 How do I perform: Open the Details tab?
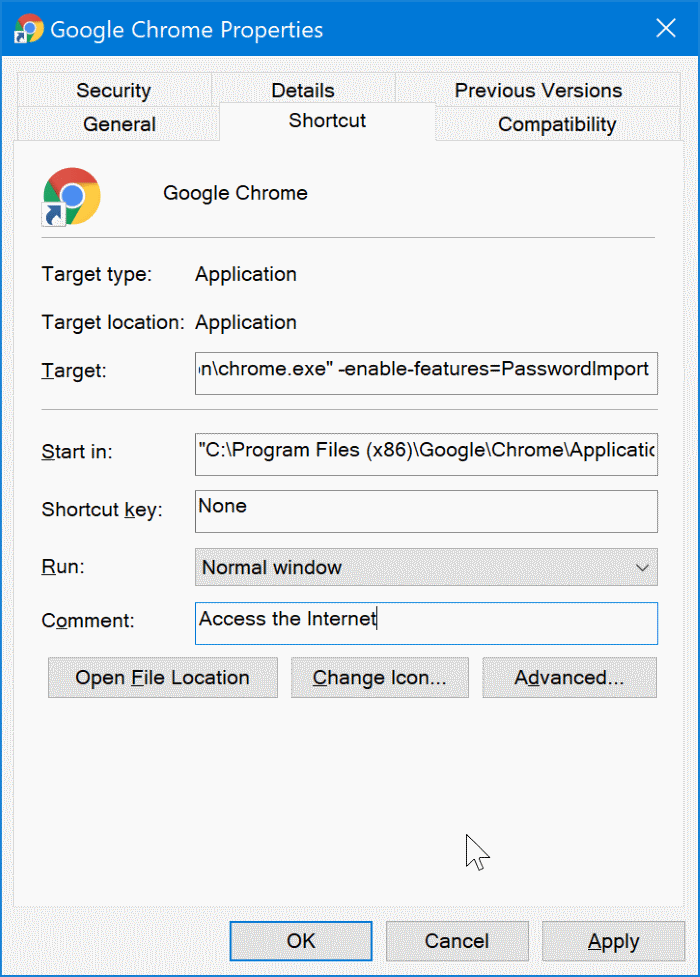[302, 91]
